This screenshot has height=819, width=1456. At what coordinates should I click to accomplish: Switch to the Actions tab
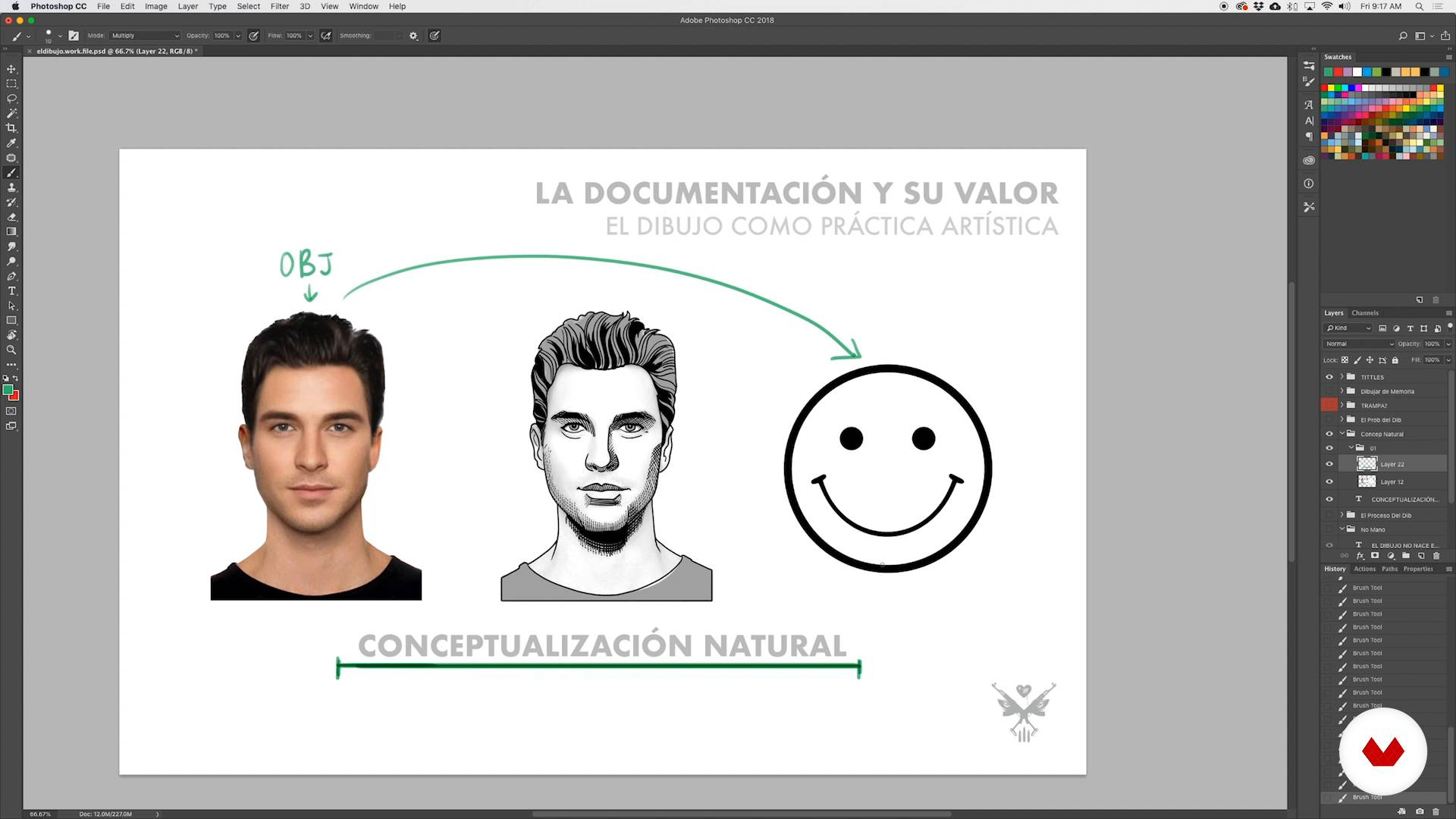pos(1365,569)
